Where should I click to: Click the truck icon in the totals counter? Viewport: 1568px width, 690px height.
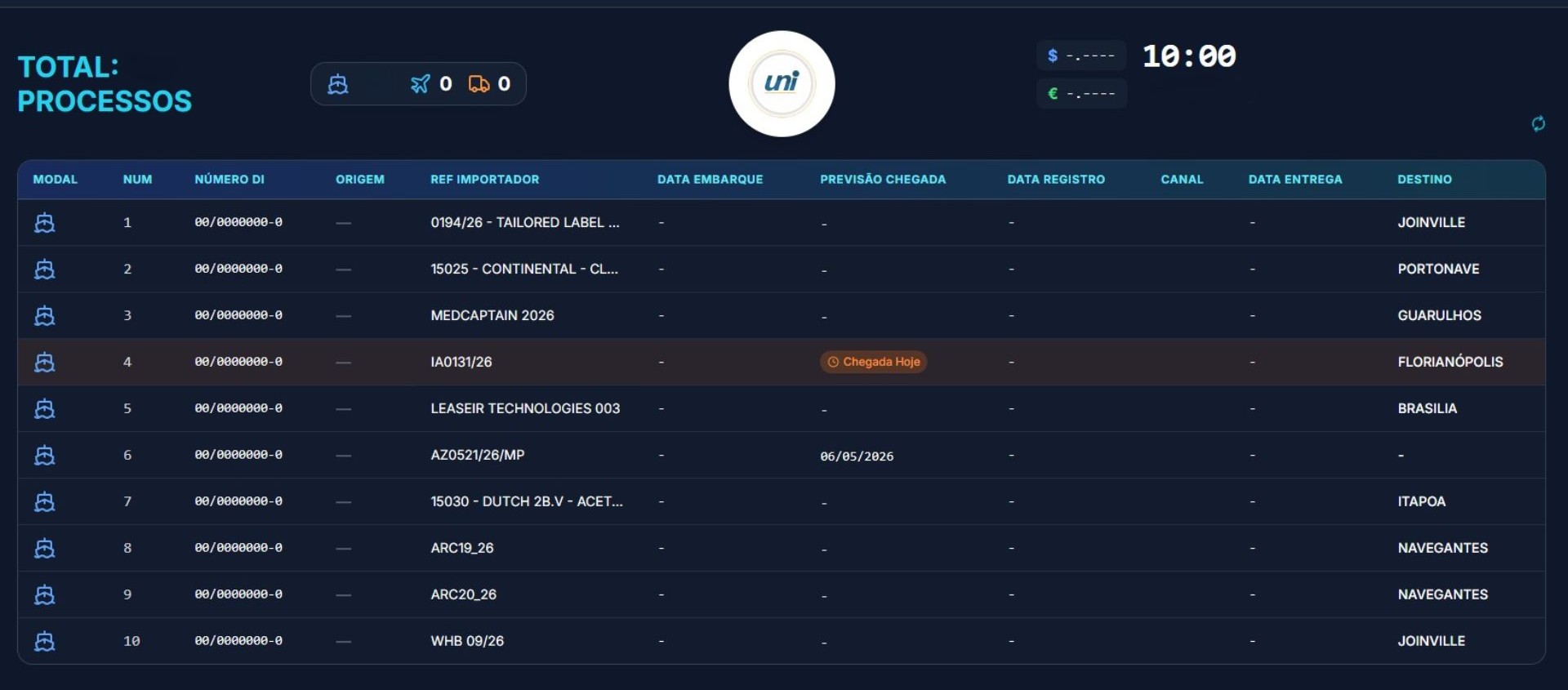click(x=479, y=84)
